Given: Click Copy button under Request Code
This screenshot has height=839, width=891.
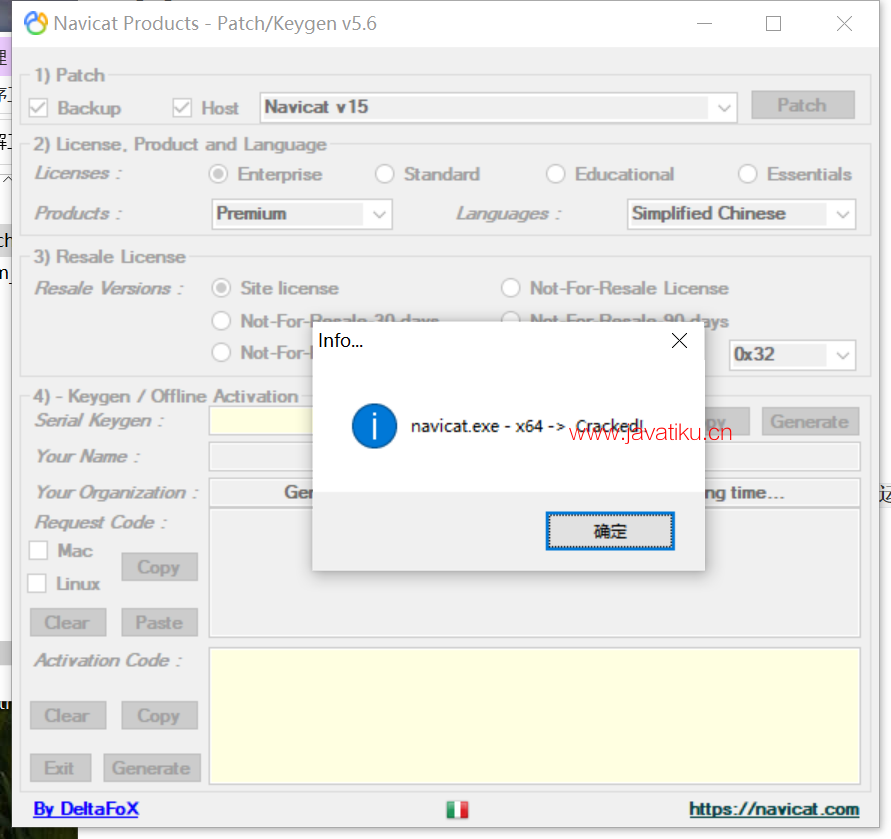Looking at the screenshot, I should point(159,567).
